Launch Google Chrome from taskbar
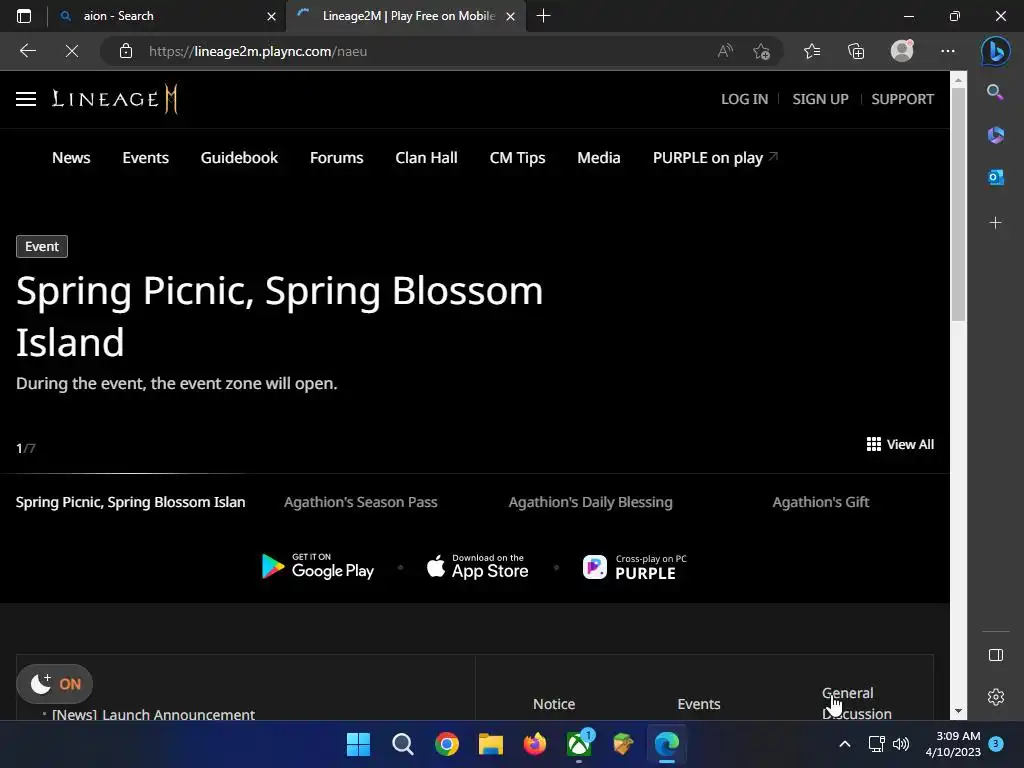This screenshot has height=768, width=1024. pyautogui.click(x=447, y=744)
